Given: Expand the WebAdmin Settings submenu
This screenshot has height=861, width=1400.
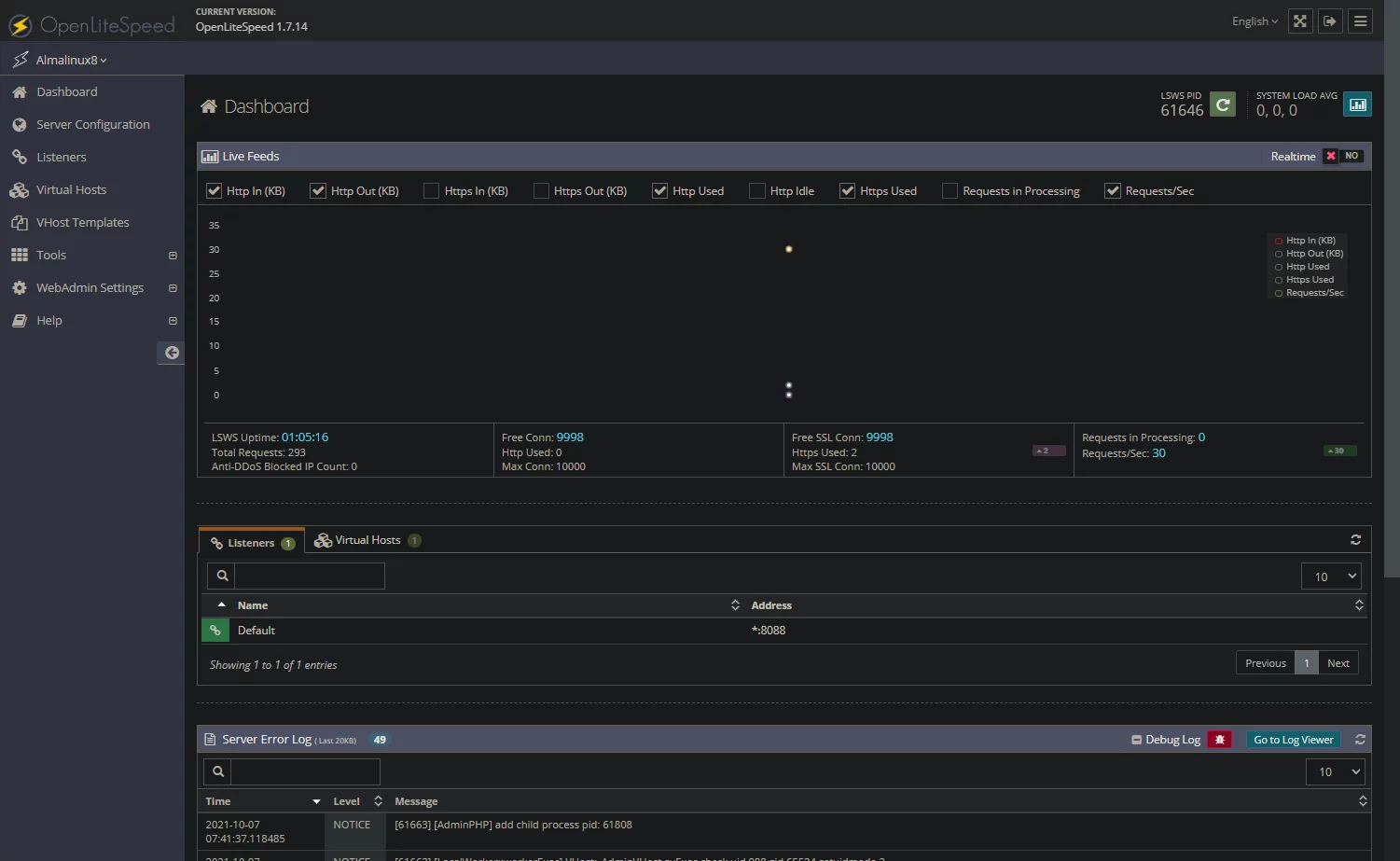Looking at the screenshot, I should tap(173, 288).
